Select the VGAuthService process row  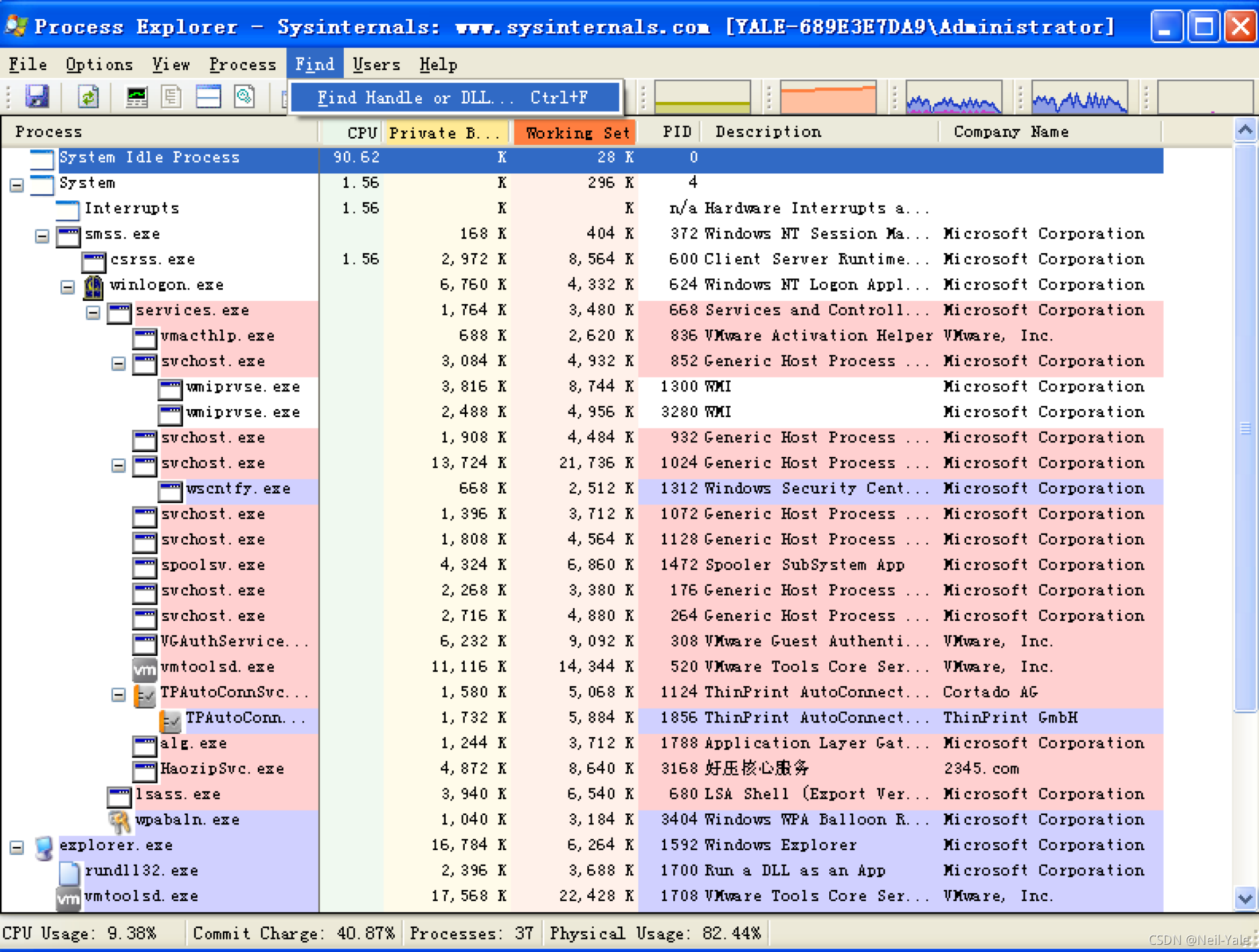click(x=583, y=642)
